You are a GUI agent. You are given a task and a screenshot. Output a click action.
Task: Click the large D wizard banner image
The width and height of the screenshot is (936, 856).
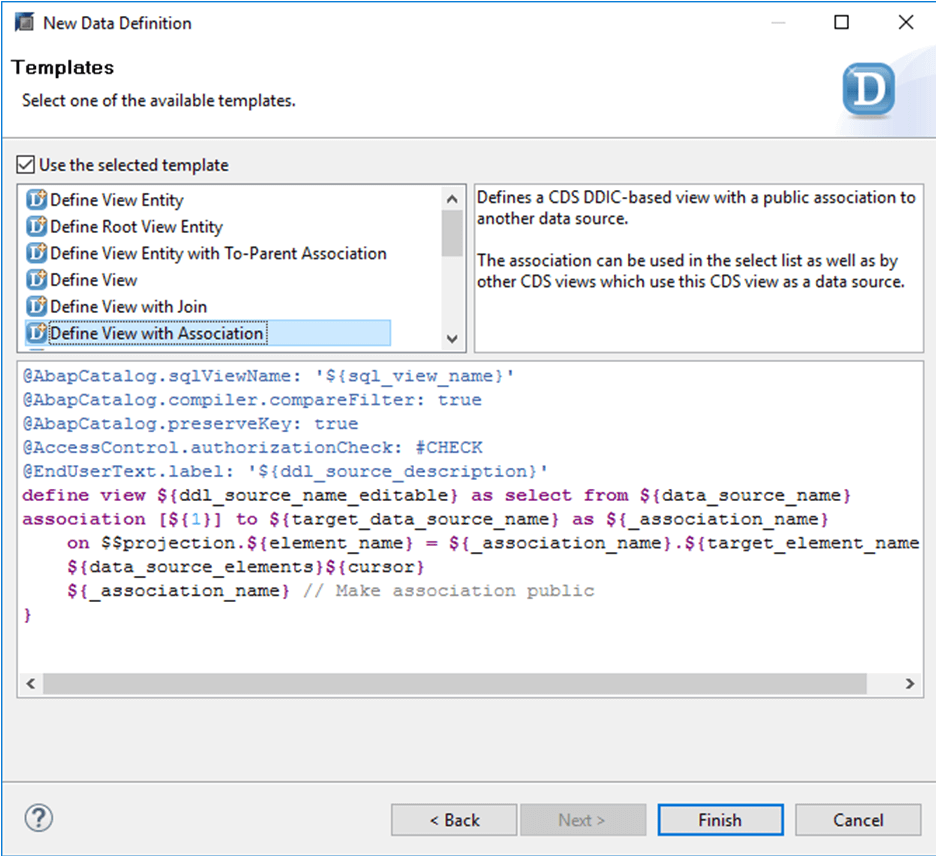click(x=869, y=90)
